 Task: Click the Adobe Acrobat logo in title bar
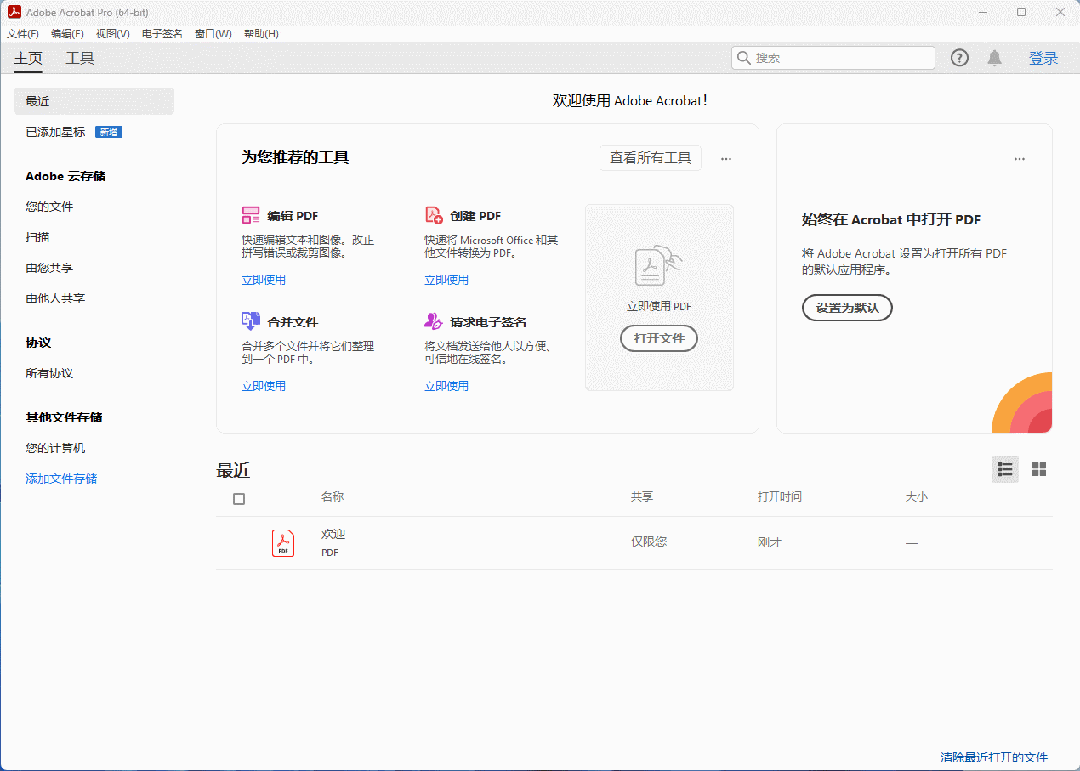point(14,12)
